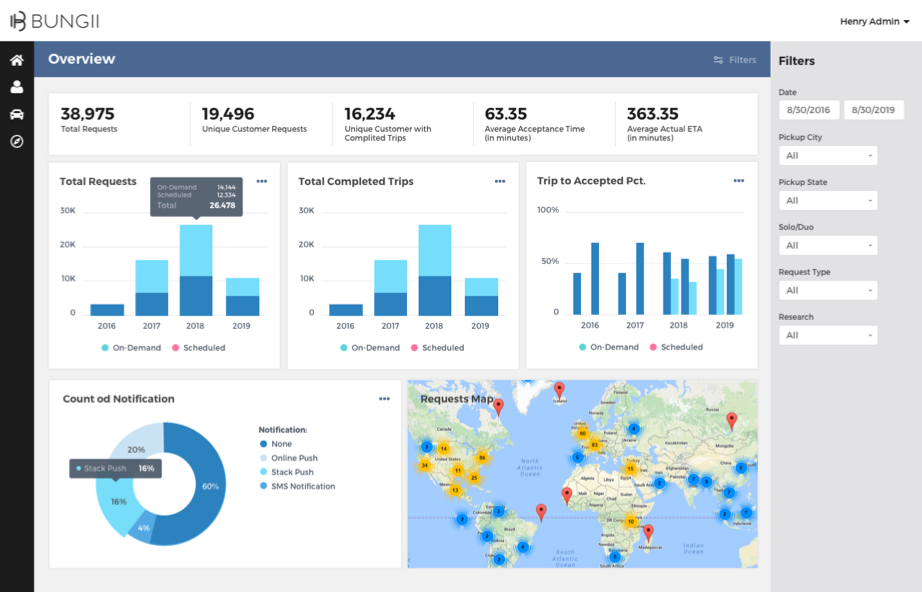The height and width of the screenshot is (592, 922).
Task: Open the Total Requests chart options menu
Action: coord(262,181)
